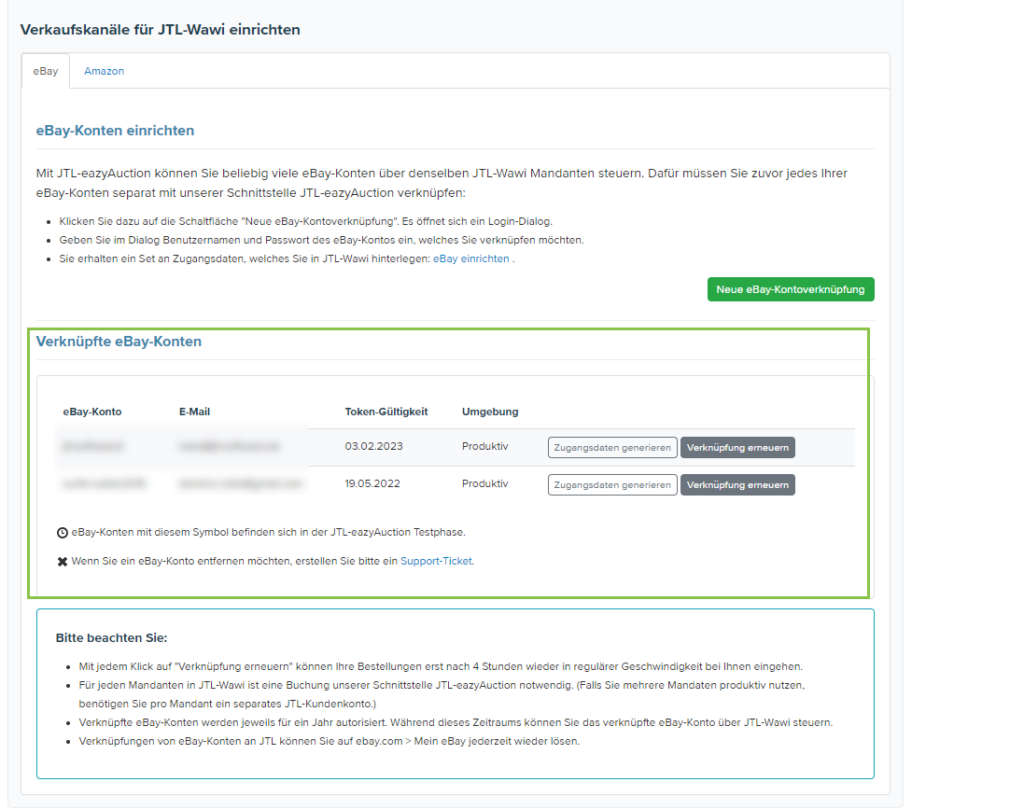Click Verknüpfung erneuern for the second account
The width and height of the screenshot is (1024, 810).
[x=738, y=484]
